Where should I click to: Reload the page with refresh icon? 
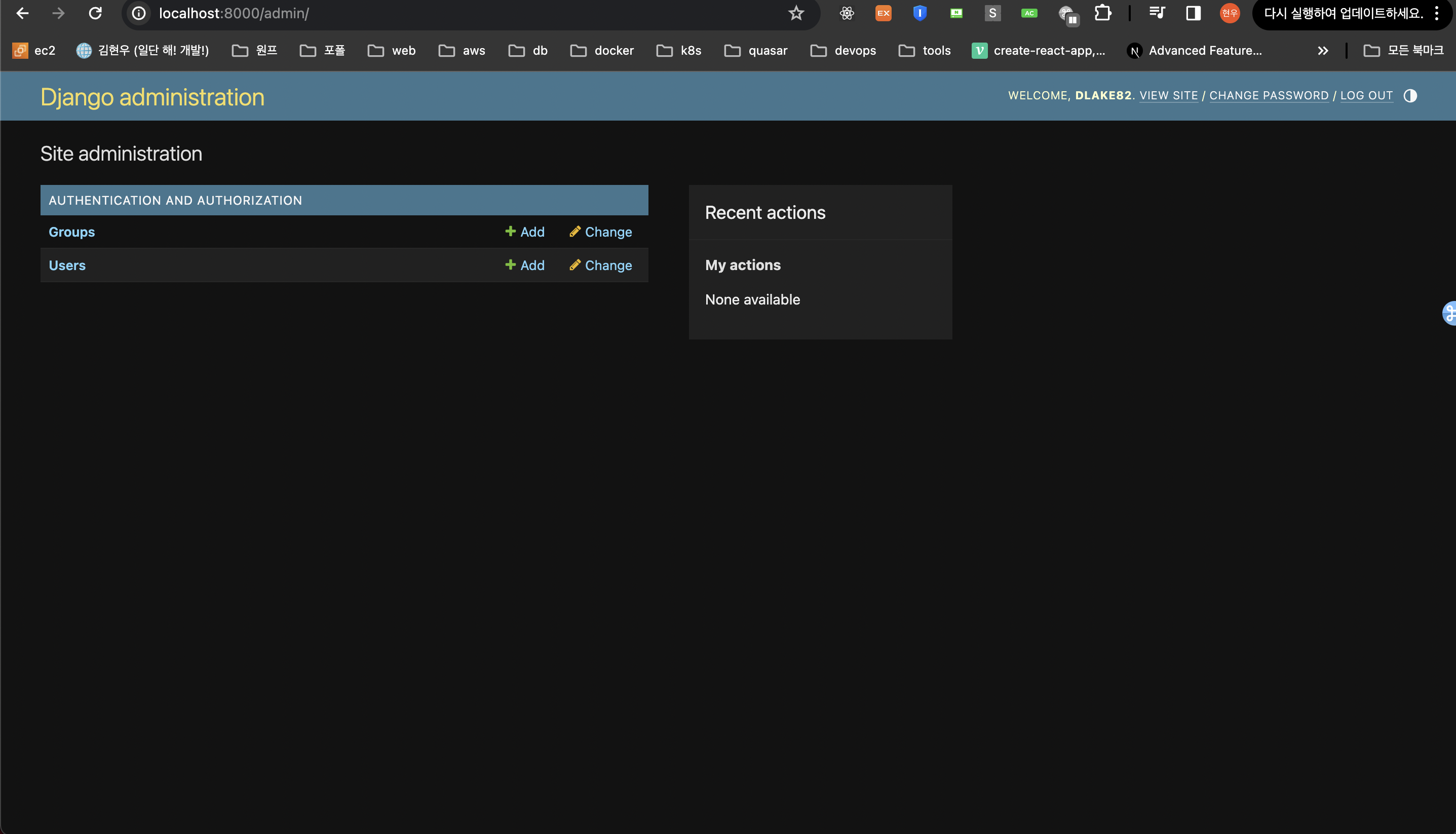[95, 13]
